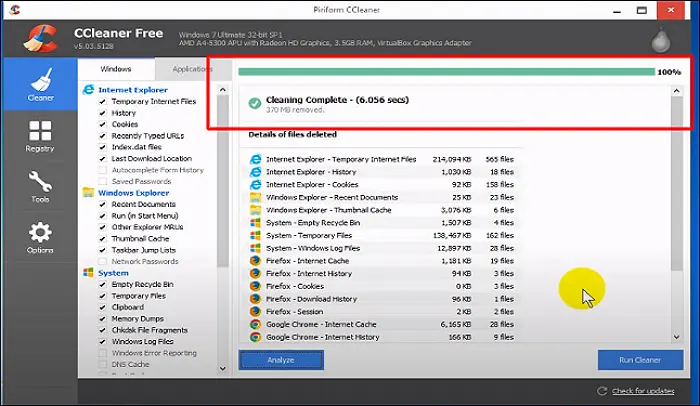
Task: Uncheck Temporary Internet Files checkbox
Action: coord(102,101)
